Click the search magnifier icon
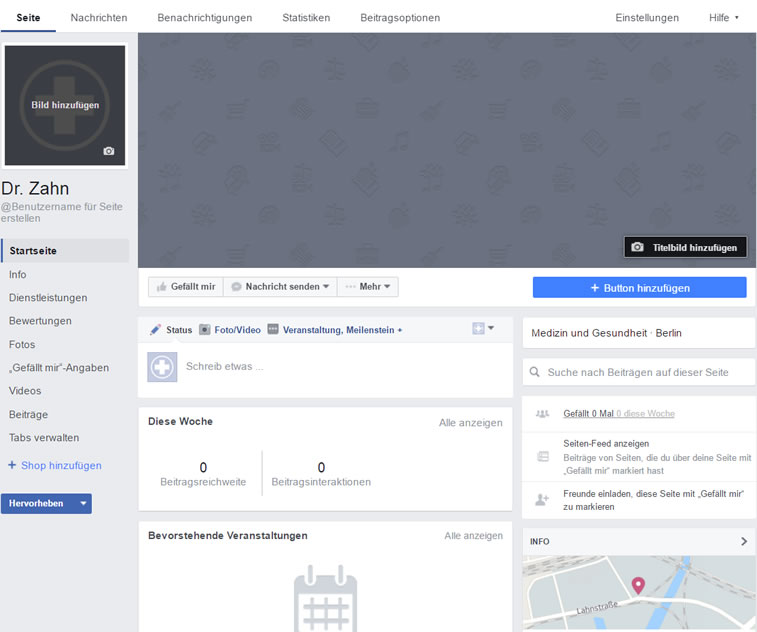The width and height of the screenshot is (757, 632). click(534, 372)
